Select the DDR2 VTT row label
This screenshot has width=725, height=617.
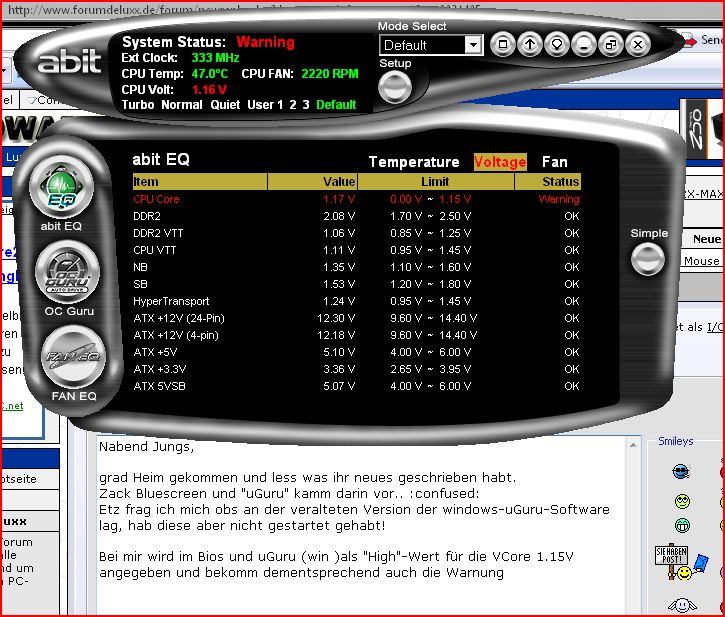pyautogui.click(x=158, y=233)
